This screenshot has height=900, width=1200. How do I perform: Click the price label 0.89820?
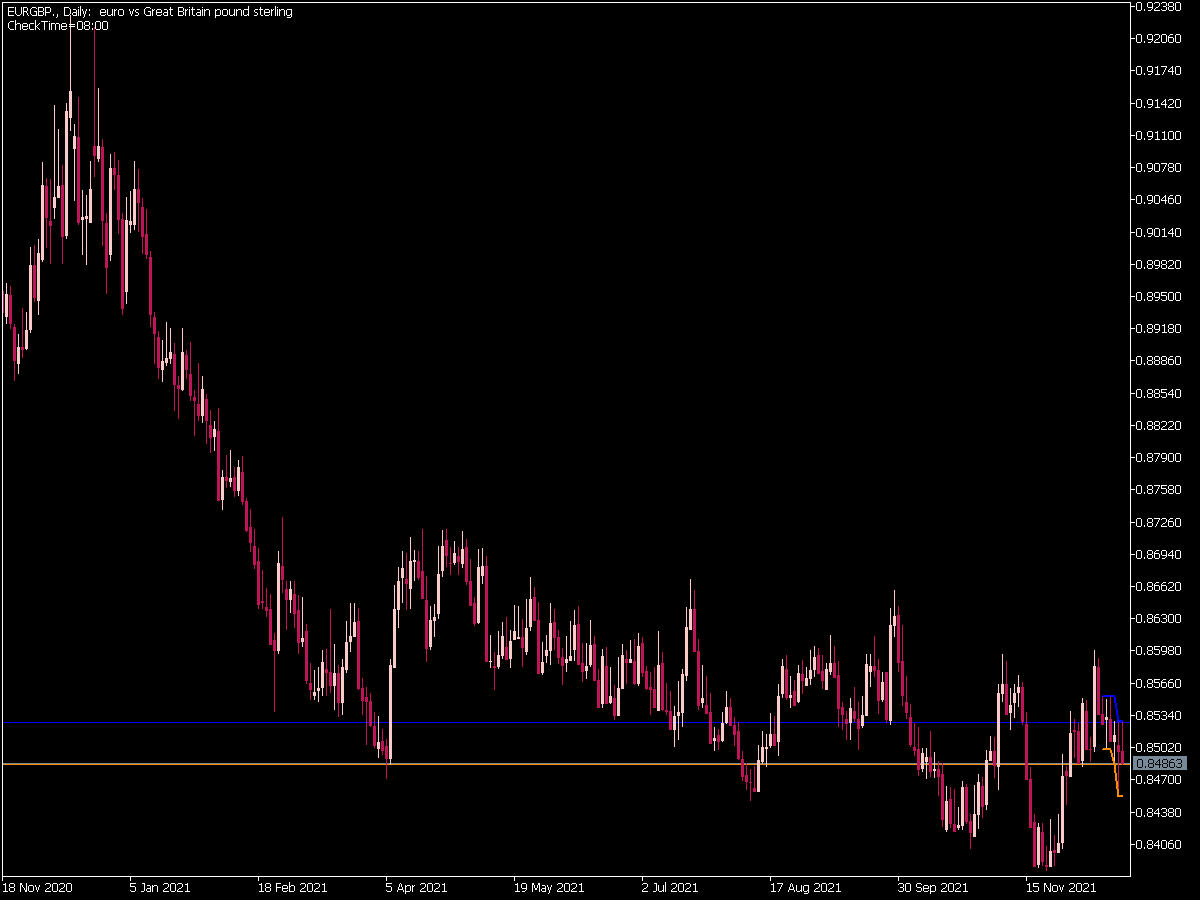[x=1160, y=264]
